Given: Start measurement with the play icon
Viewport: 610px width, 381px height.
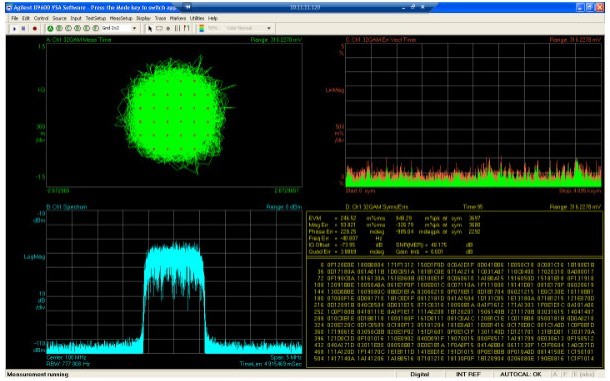Looking at the screenshot, I should (x=14, y=28).
